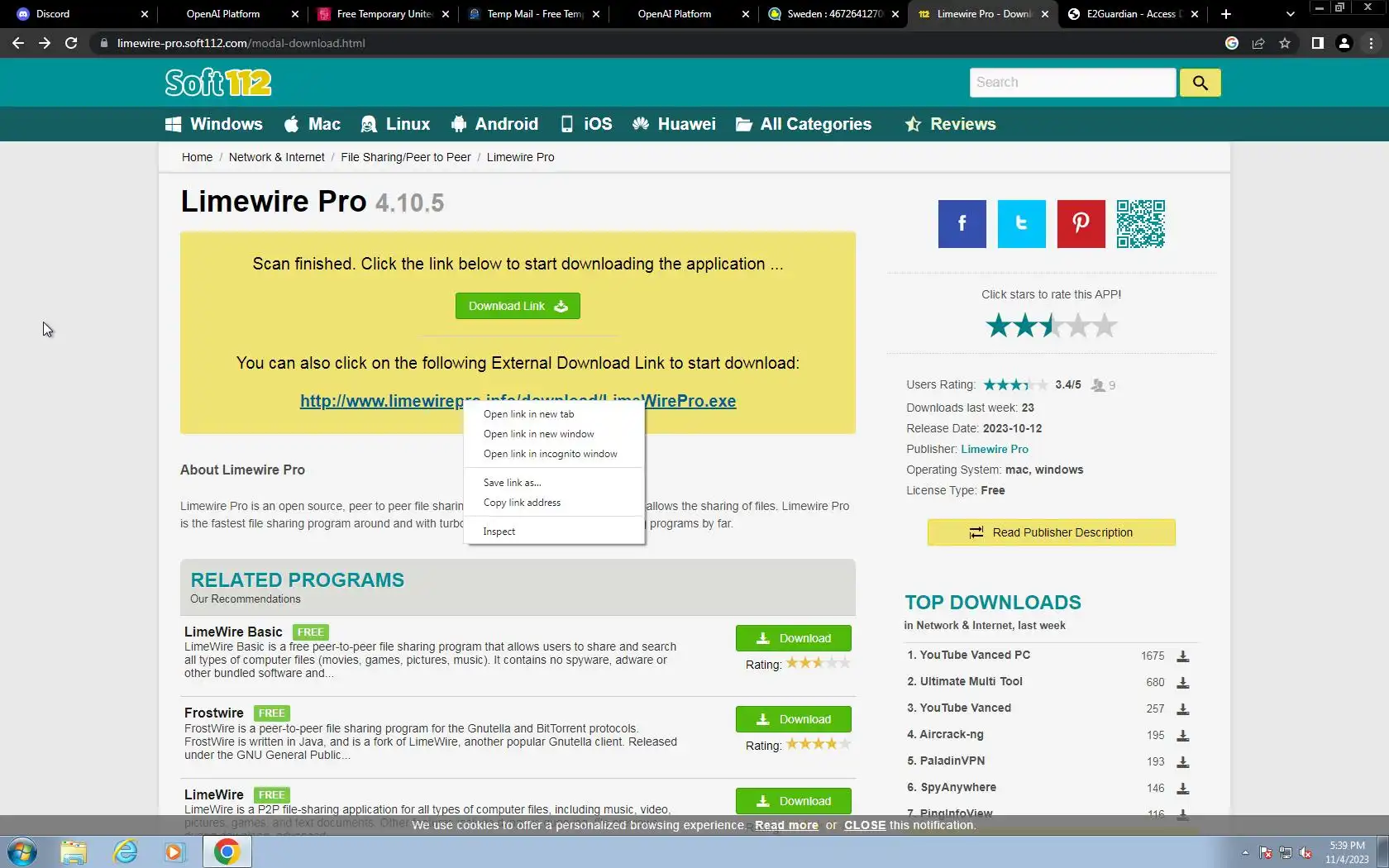Open Internet Explorer from taskbar
This screenshot has width=1389, height=868.
[125, 851]
